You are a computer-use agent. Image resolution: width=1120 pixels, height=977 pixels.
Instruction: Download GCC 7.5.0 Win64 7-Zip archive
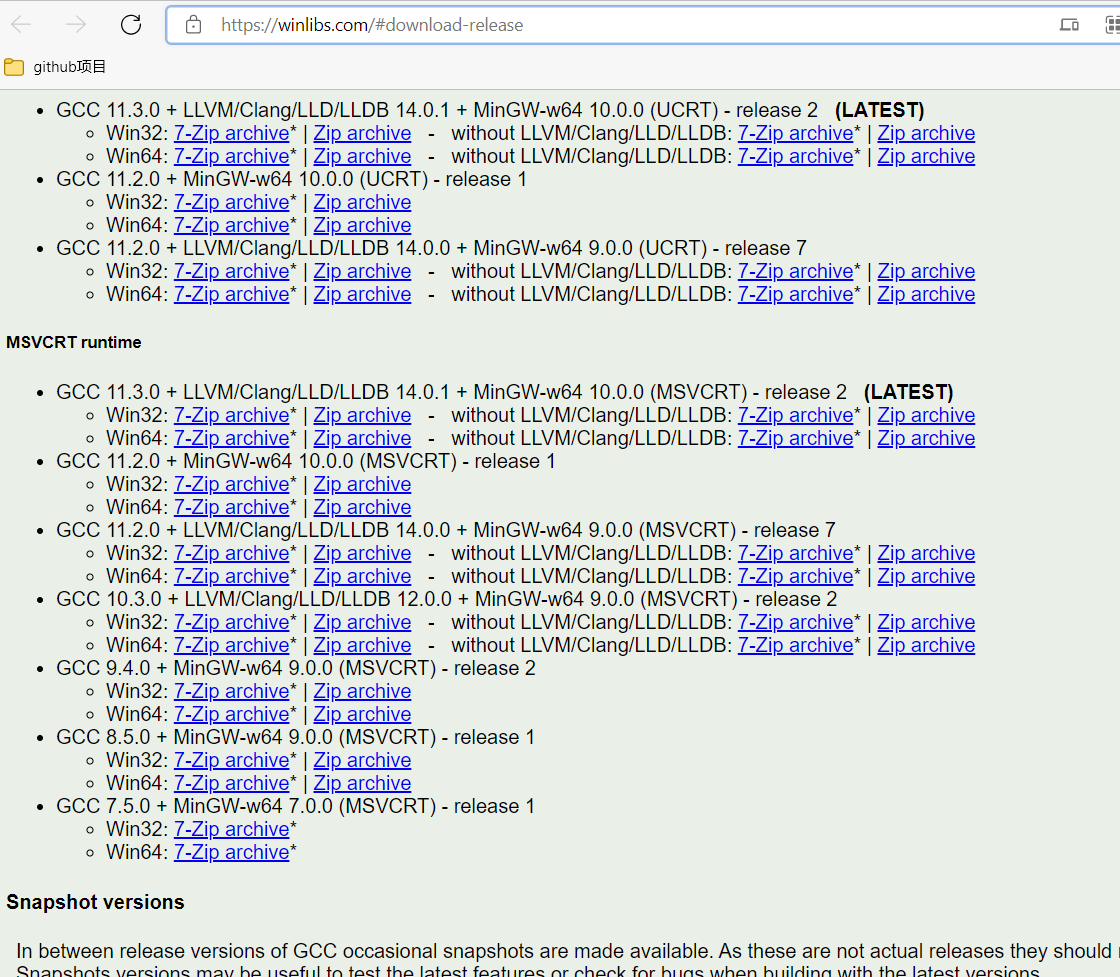(x=231, y=852)
